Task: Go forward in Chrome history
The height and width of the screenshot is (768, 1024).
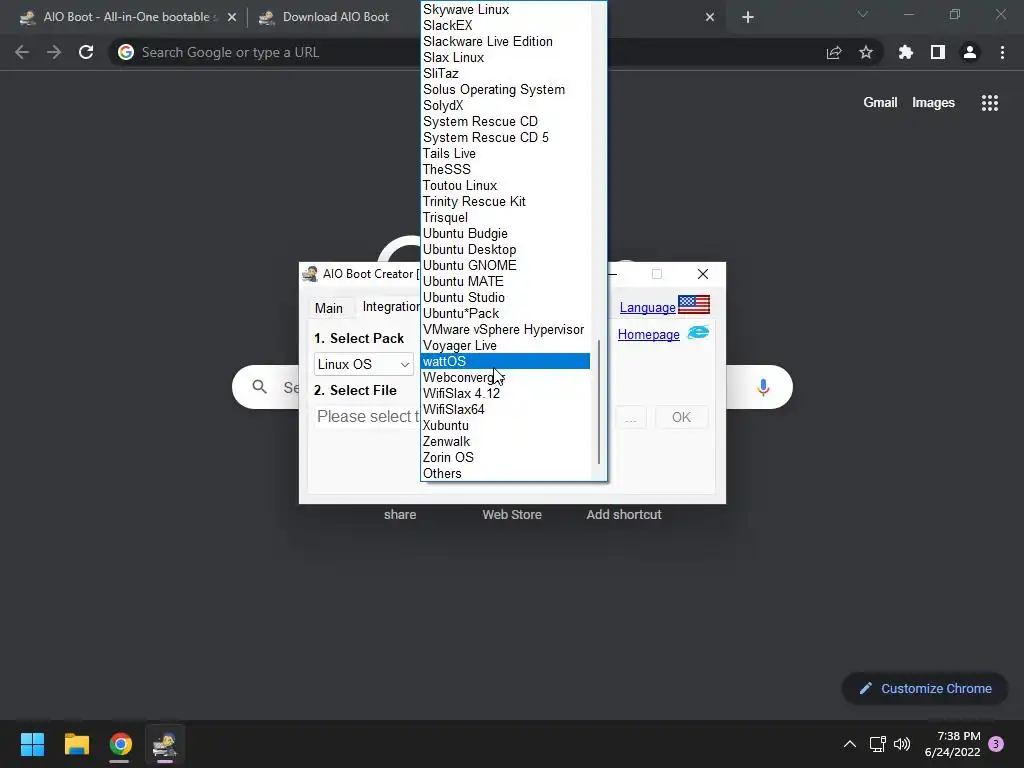Action: click(54, 52)
